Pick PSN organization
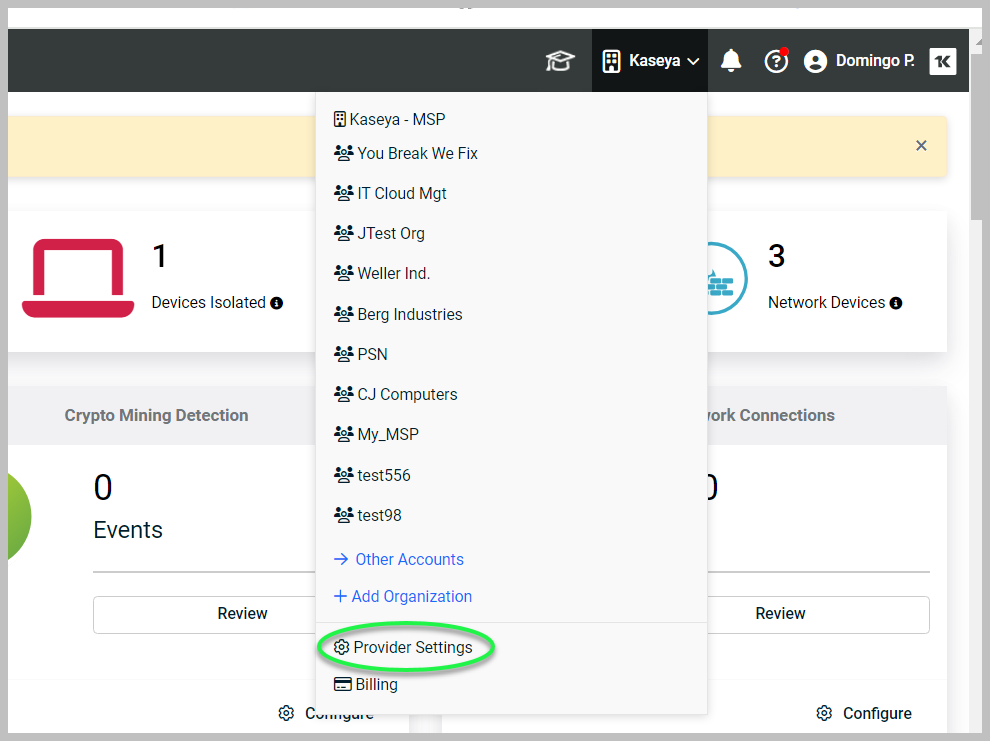This screenshot has height=741, width=990. point(361,354)
